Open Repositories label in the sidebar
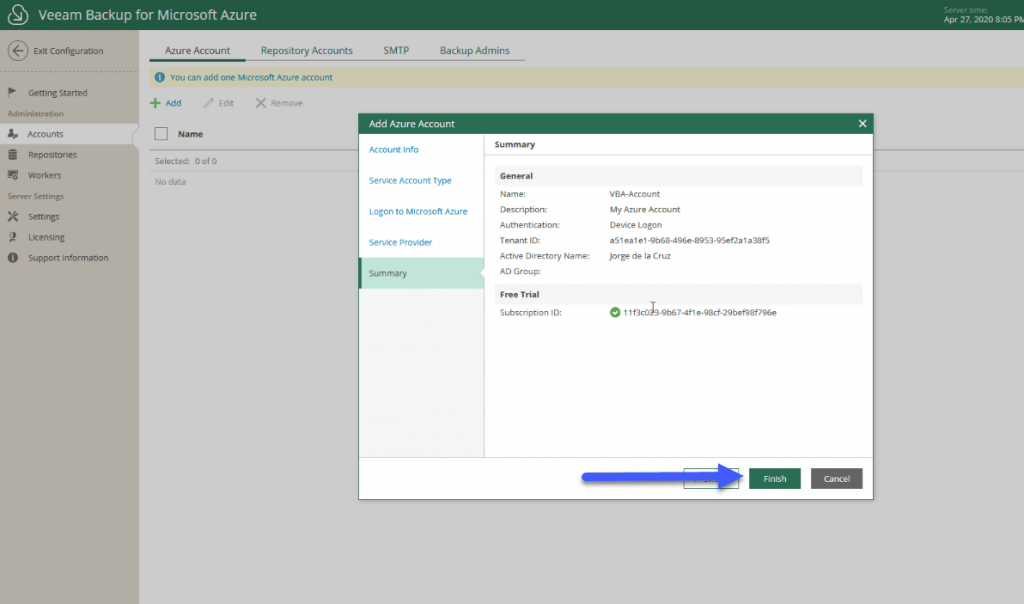The width and height of the screenshot is (1024, 604). (x=52, y=155)
